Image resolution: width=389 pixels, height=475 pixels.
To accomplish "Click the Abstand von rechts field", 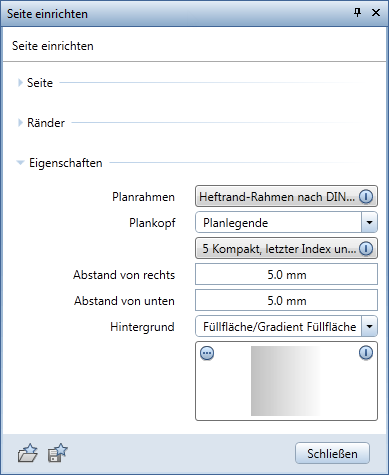I will 286,274.
